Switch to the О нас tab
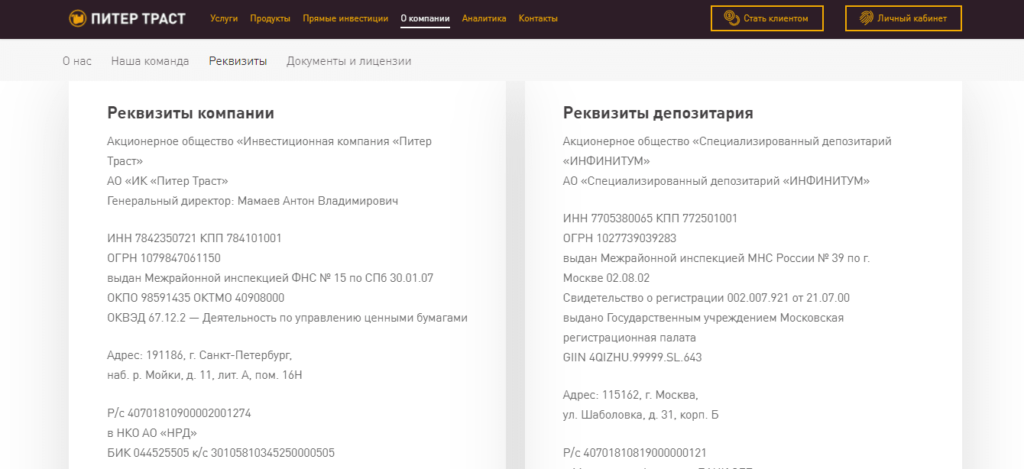This screenshot has height=469, width=1024. (77, 61)
